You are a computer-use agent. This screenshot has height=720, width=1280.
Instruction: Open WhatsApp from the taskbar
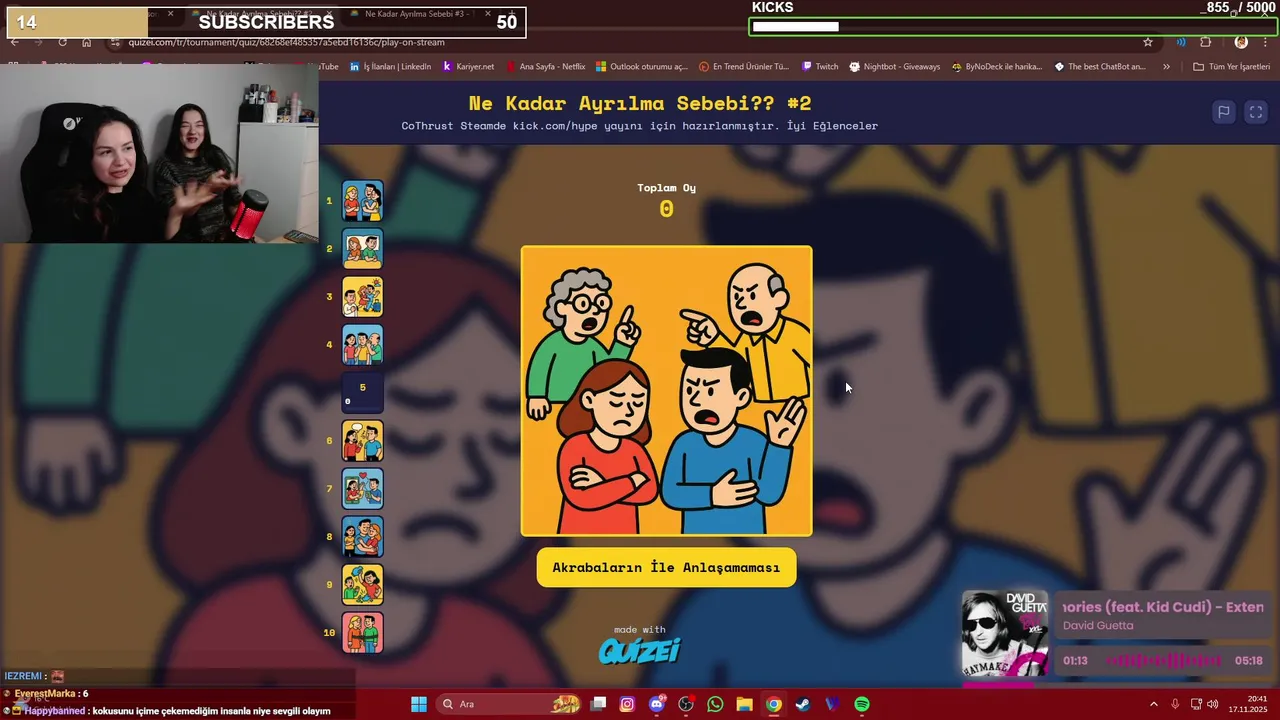tap(715, 704)
